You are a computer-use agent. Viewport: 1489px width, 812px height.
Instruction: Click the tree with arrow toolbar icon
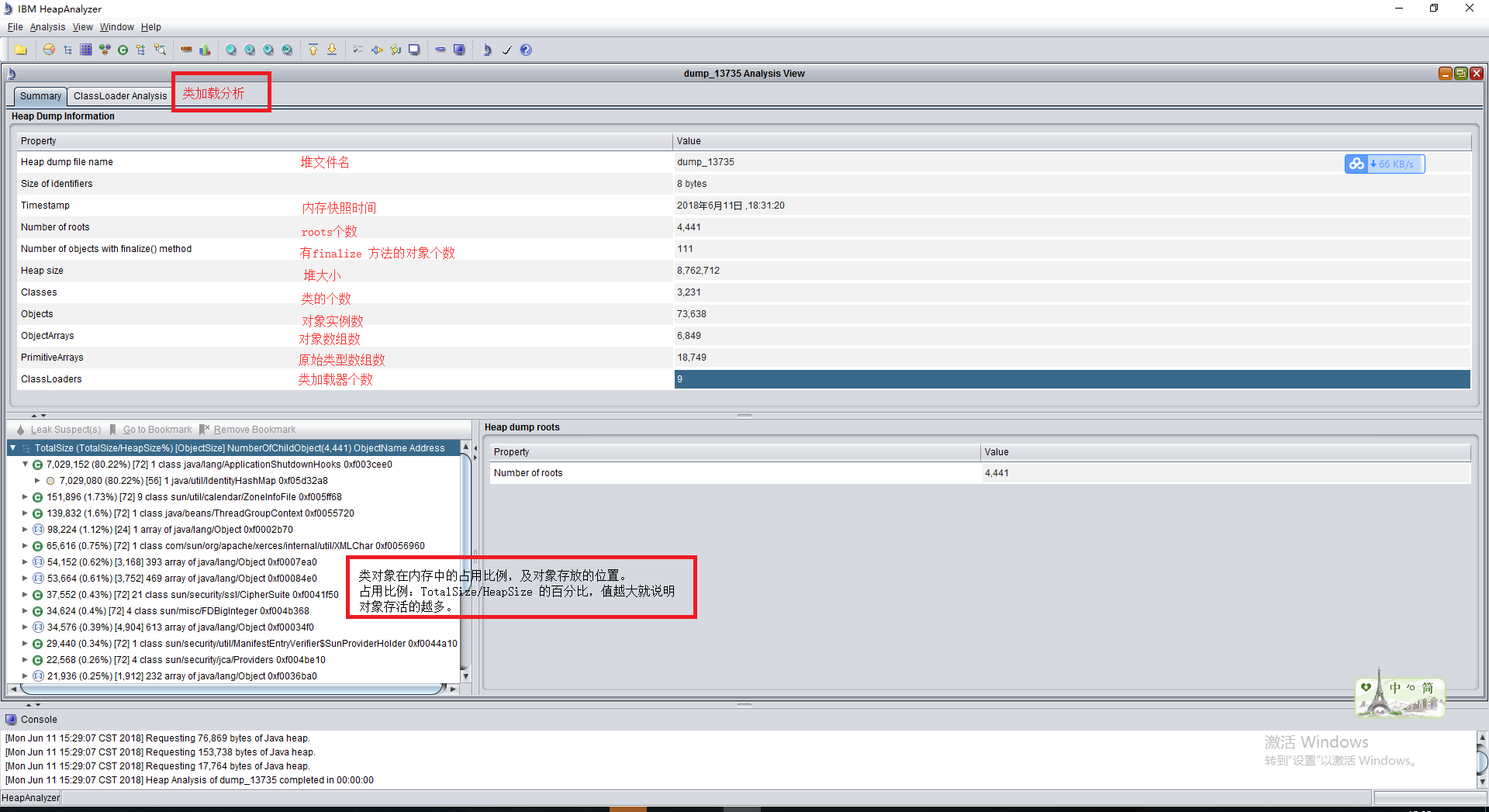pyautogui.click(x=141, y=50)
